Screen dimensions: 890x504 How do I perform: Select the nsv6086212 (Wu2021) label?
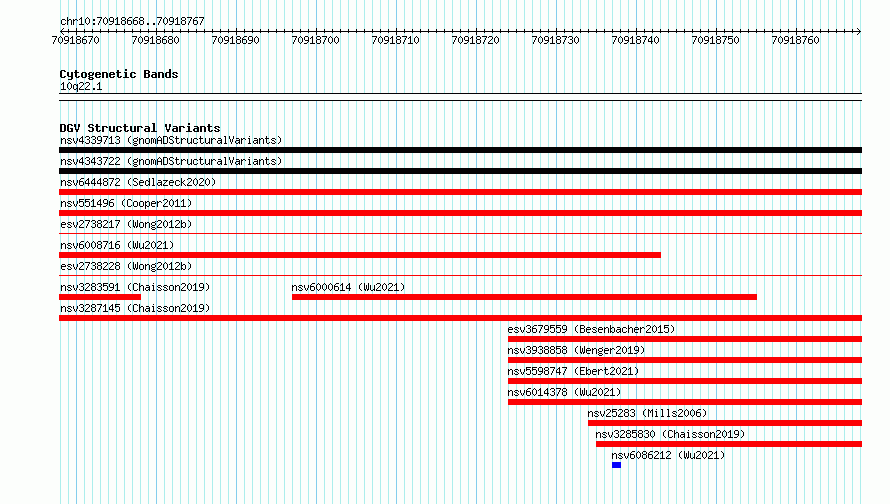pyautogui.click(x=668, y=455)
